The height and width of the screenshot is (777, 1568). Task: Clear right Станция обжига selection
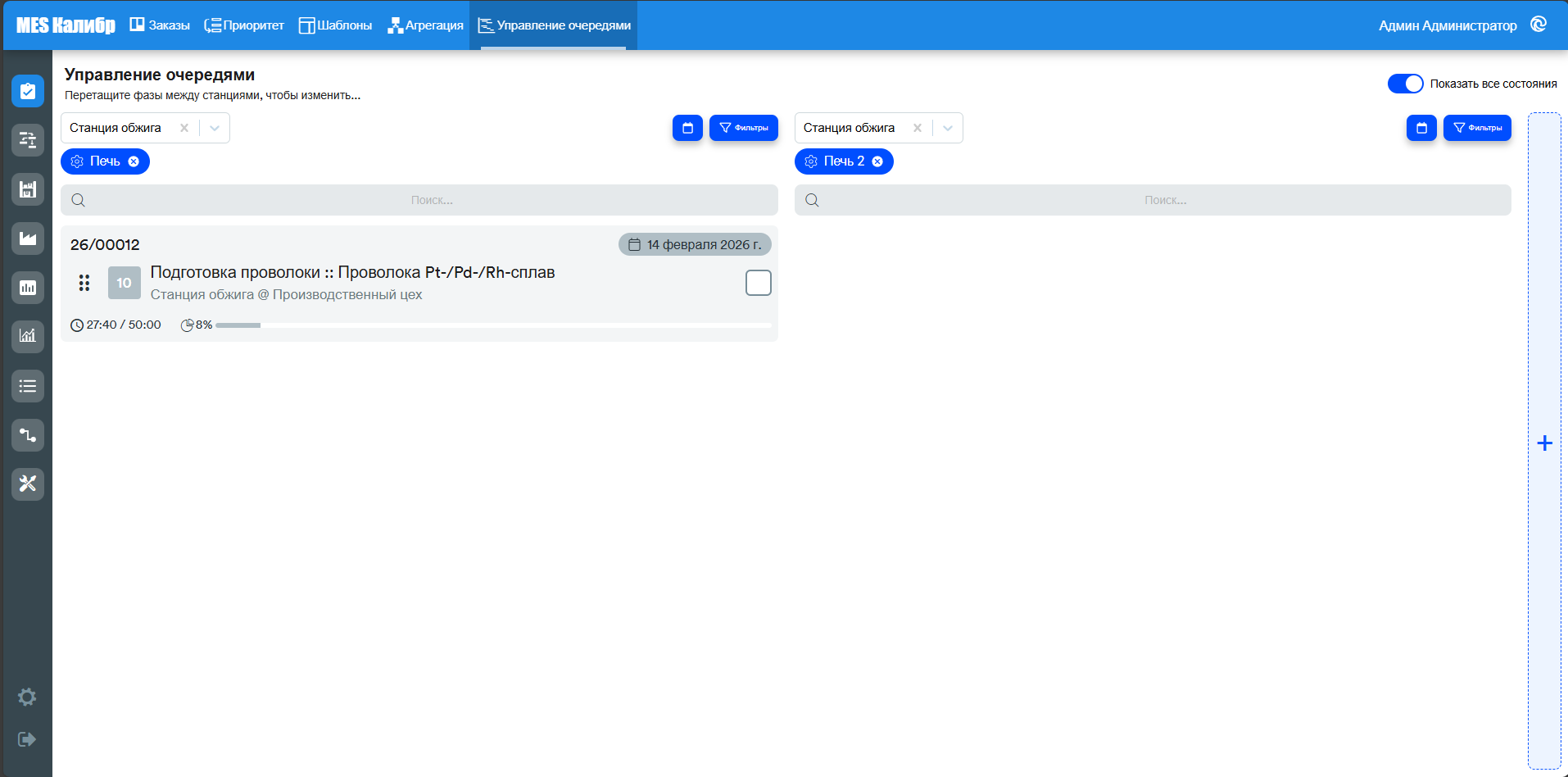pyautogui.click(x=918, y=128)
